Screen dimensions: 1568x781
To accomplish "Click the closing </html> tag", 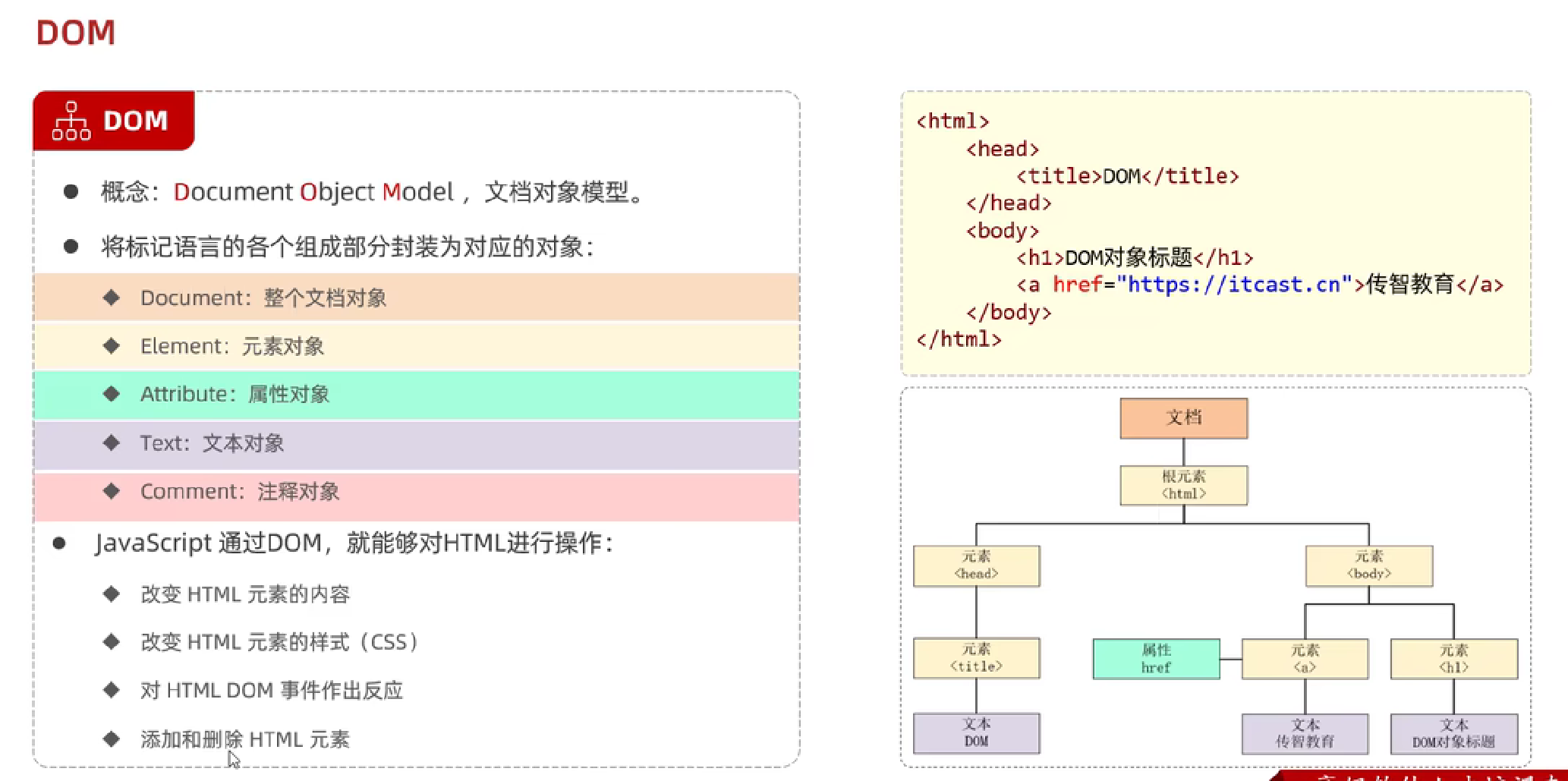I will point(959,339).
